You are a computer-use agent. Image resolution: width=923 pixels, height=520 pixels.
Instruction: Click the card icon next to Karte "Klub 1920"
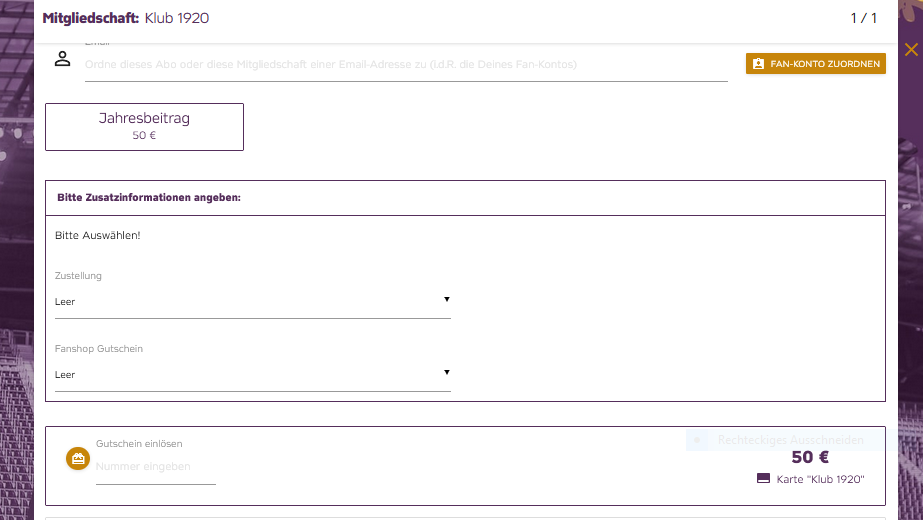click(x=763, y=478)
